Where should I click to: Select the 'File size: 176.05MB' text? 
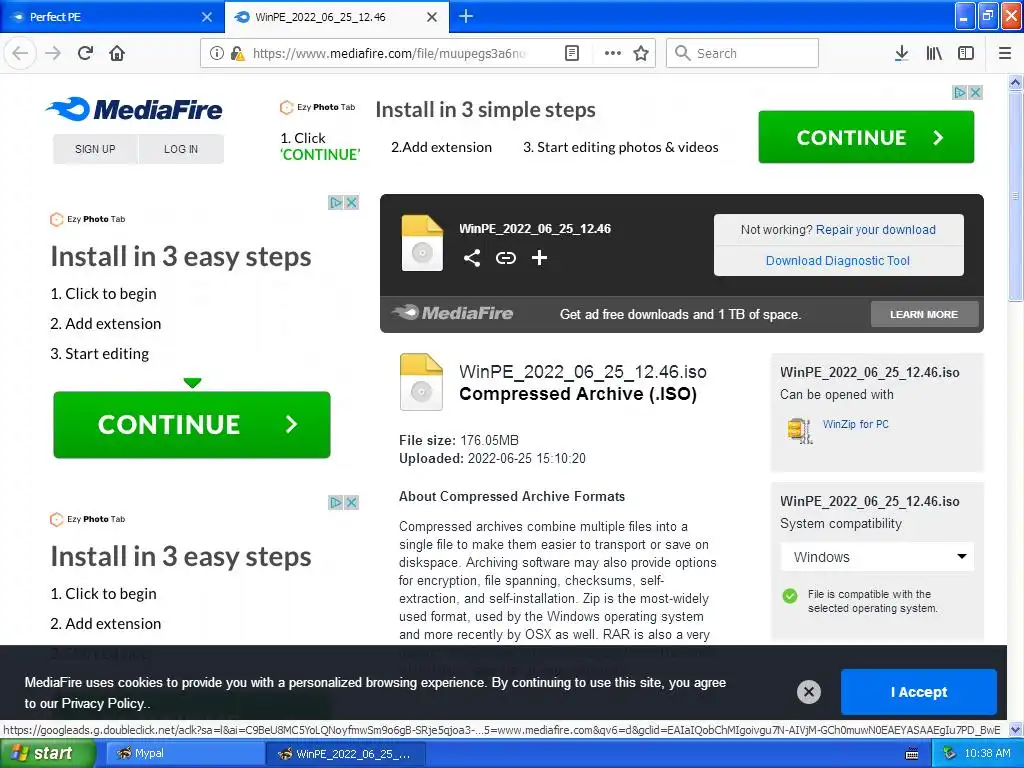point(459,440)
